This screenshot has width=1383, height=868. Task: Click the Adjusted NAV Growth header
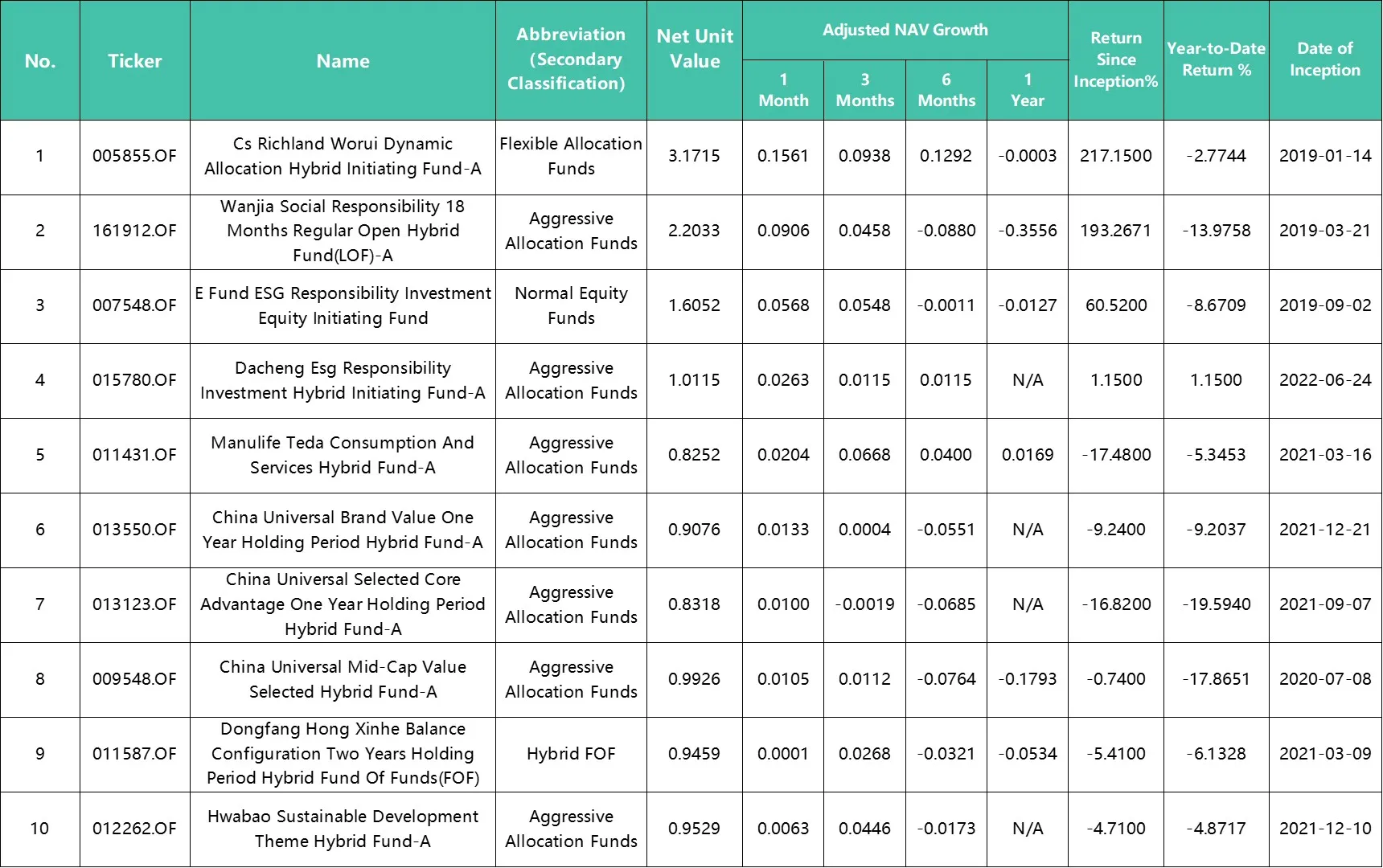tap(905, 31)
